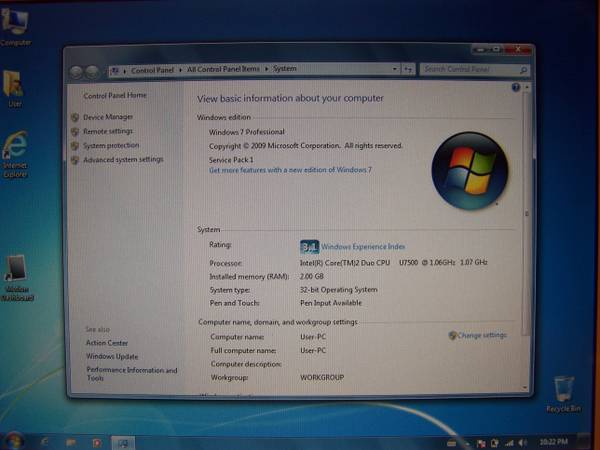600x450 pixels.
Task: Click the volume speaker tray icon
Action: tap(522, 442)
